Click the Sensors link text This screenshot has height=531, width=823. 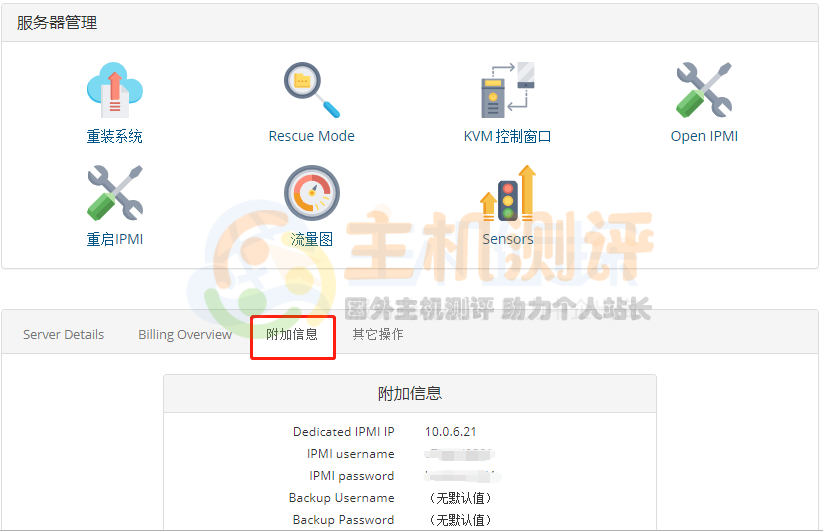508,239
